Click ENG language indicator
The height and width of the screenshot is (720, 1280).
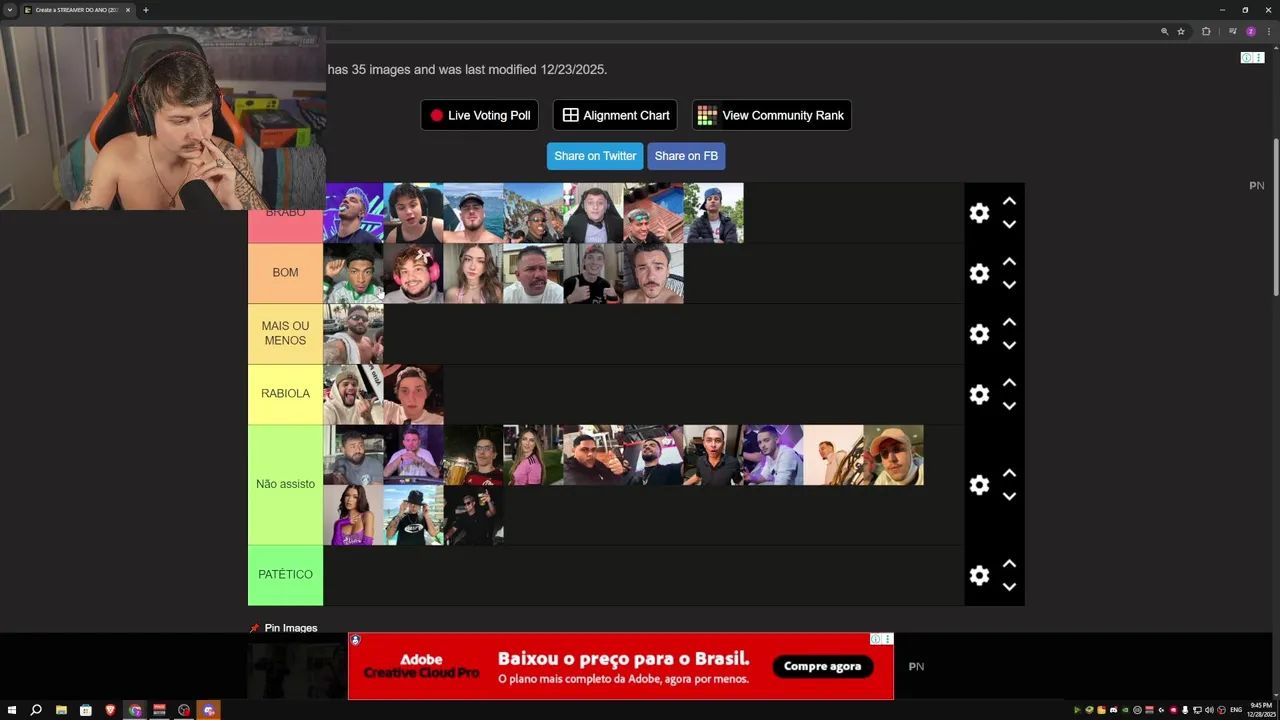click(1236, 710)
